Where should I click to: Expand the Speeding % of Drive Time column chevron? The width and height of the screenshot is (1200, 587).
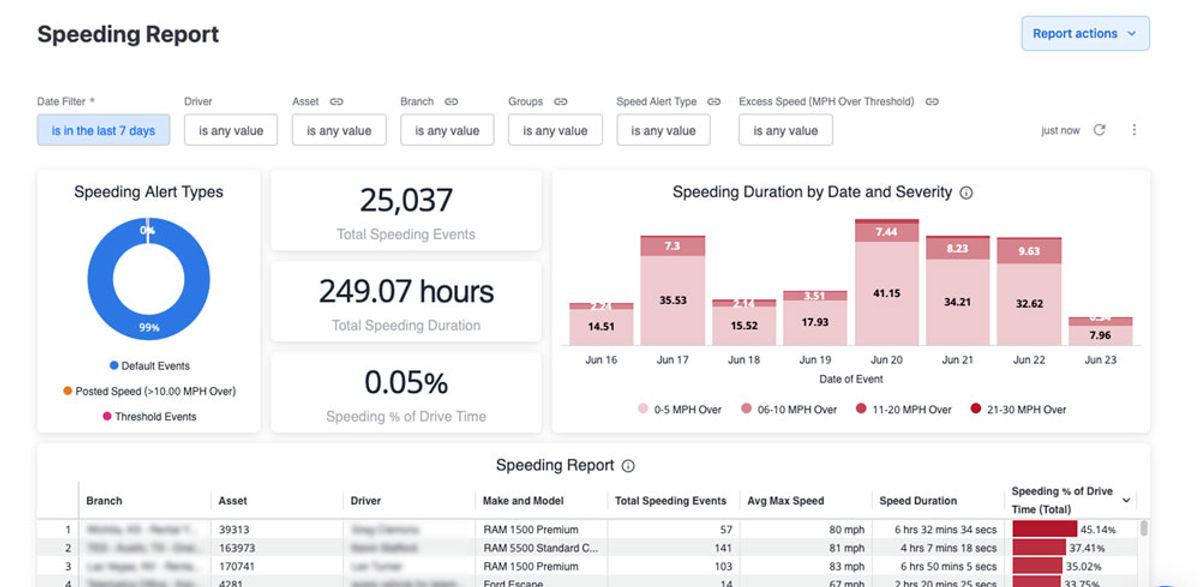(1127, 500)
